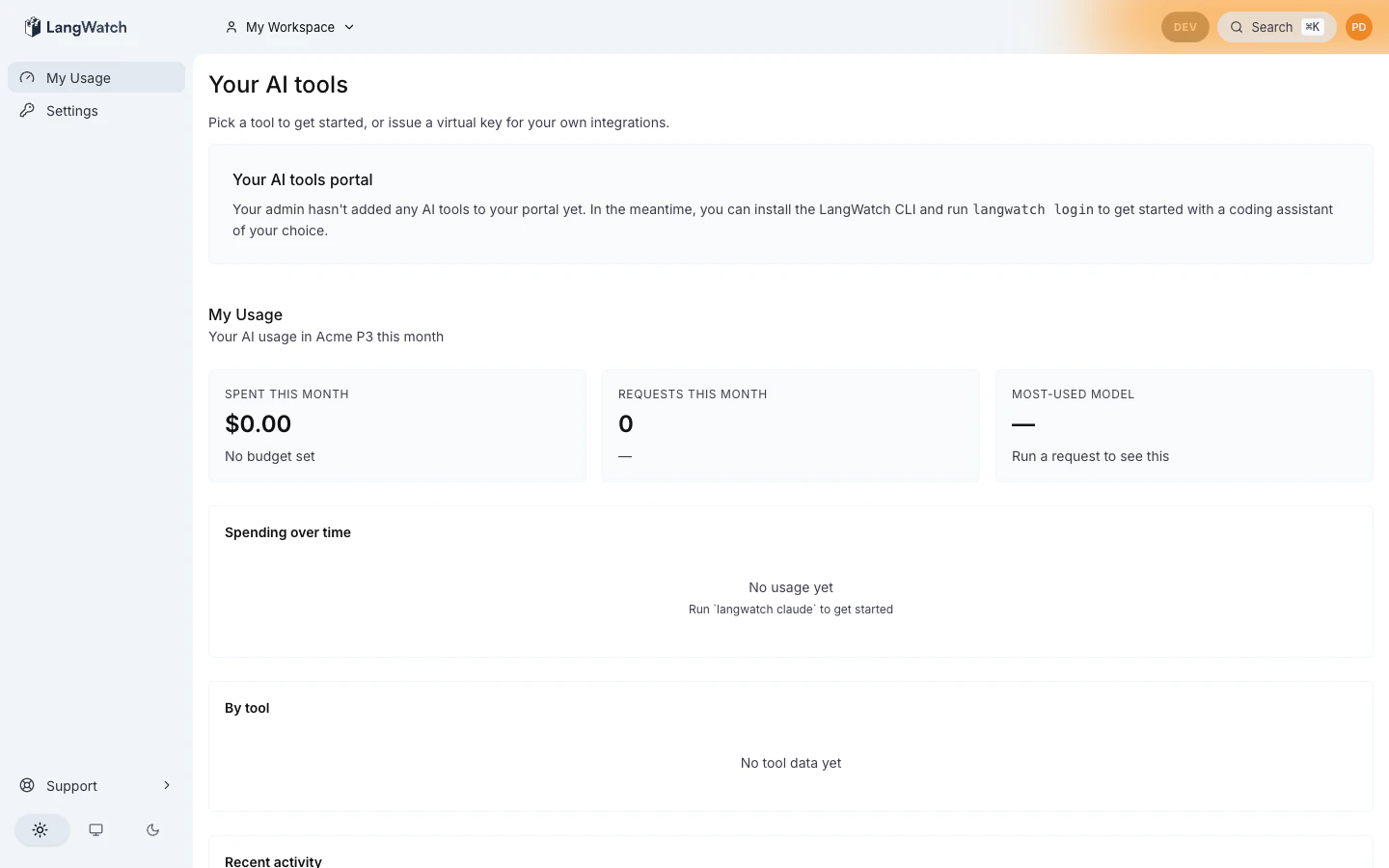Click the key icon next to Settings

[27, 110]
